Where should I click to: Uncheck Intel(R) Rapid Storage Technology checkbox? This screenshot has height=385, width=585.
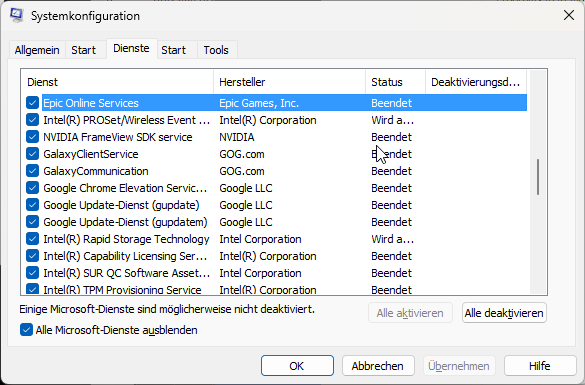coord(32,239)
